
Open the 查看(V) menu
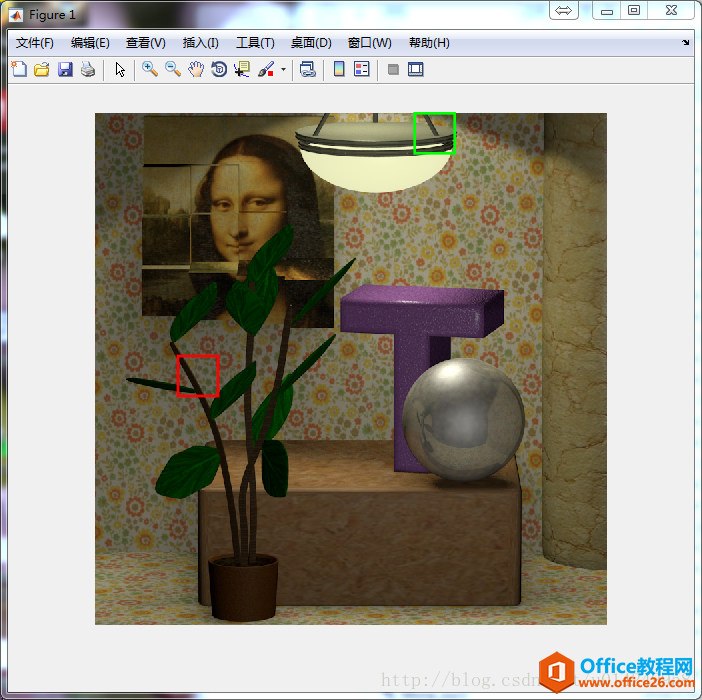point(146,43)
